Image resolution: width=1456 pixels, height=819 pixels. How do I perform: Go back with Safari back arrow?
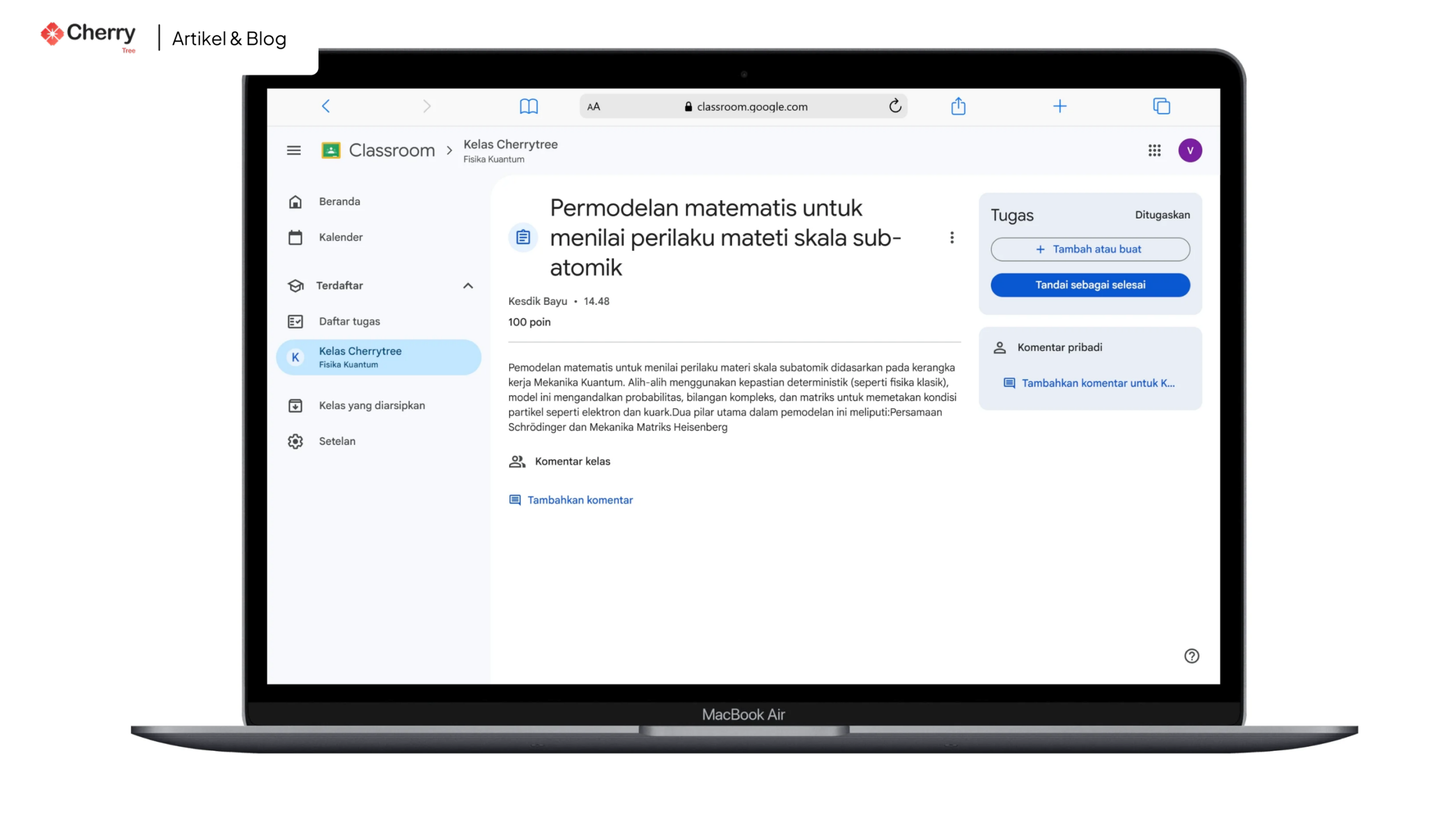coord(325,106)
